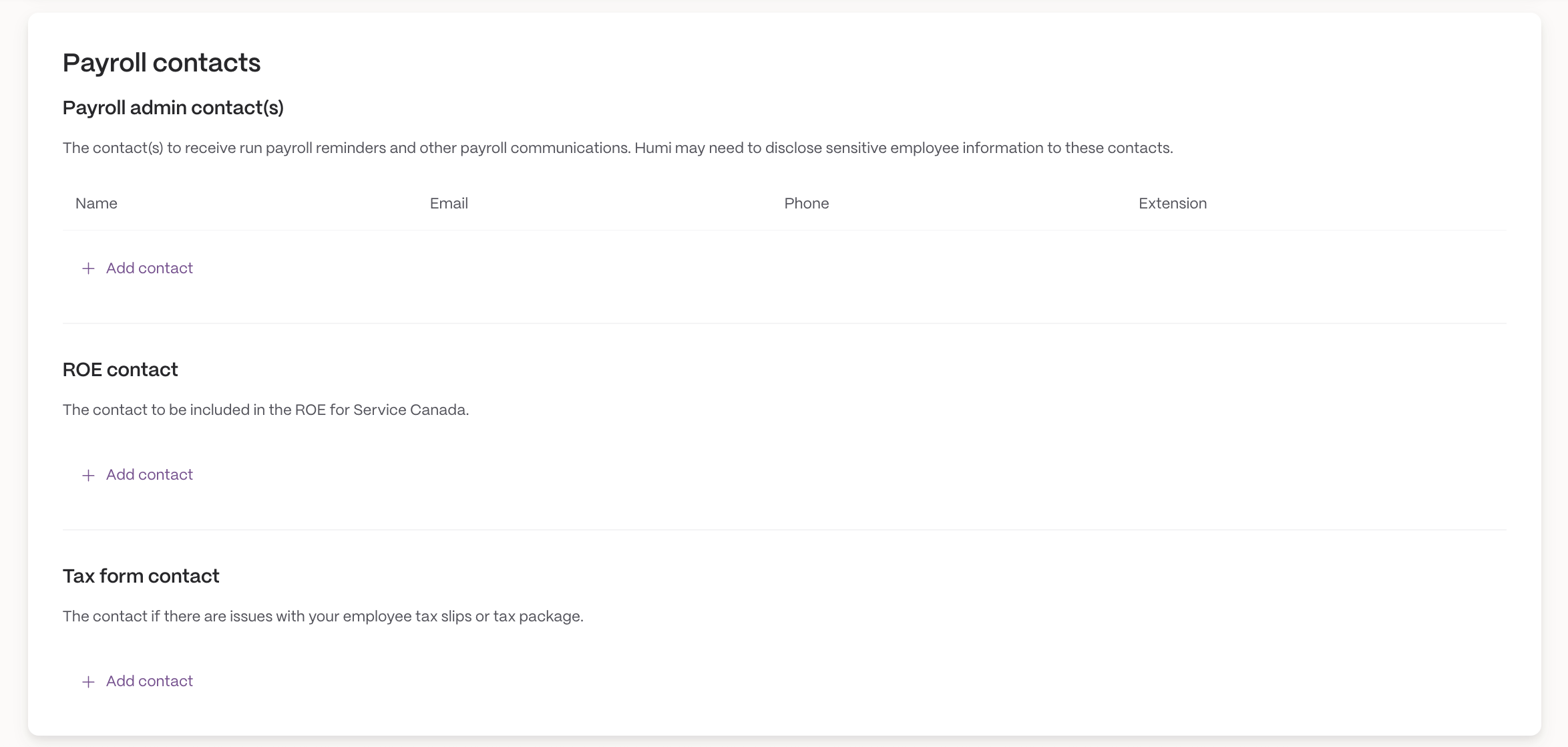The height and width of the screenshot is (747, 1568).
Task: Click the word Humi in the description
Action: 652,148
